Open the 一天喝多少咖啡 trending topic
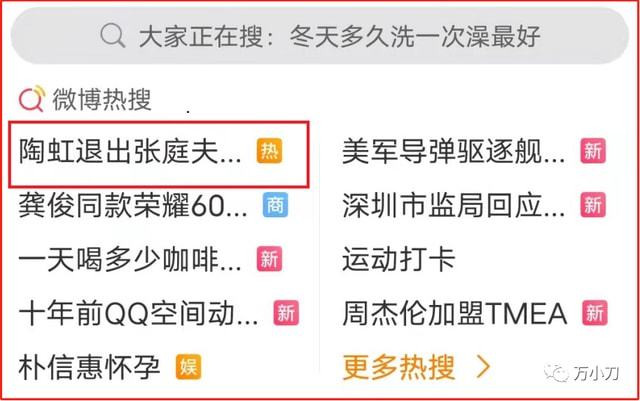Viewport: 640px width, 401px height. coord(130,260)
